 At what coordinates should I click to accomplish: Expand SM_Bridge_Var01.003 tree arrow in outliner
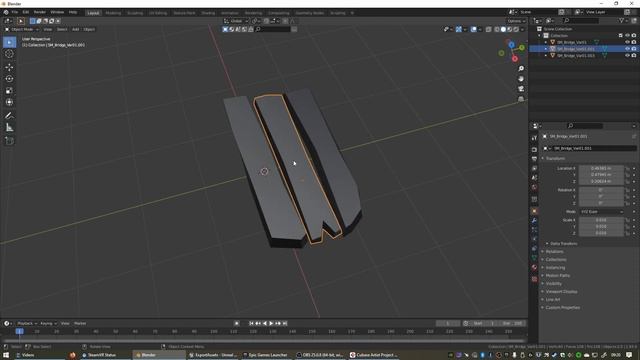coord(546,55)
